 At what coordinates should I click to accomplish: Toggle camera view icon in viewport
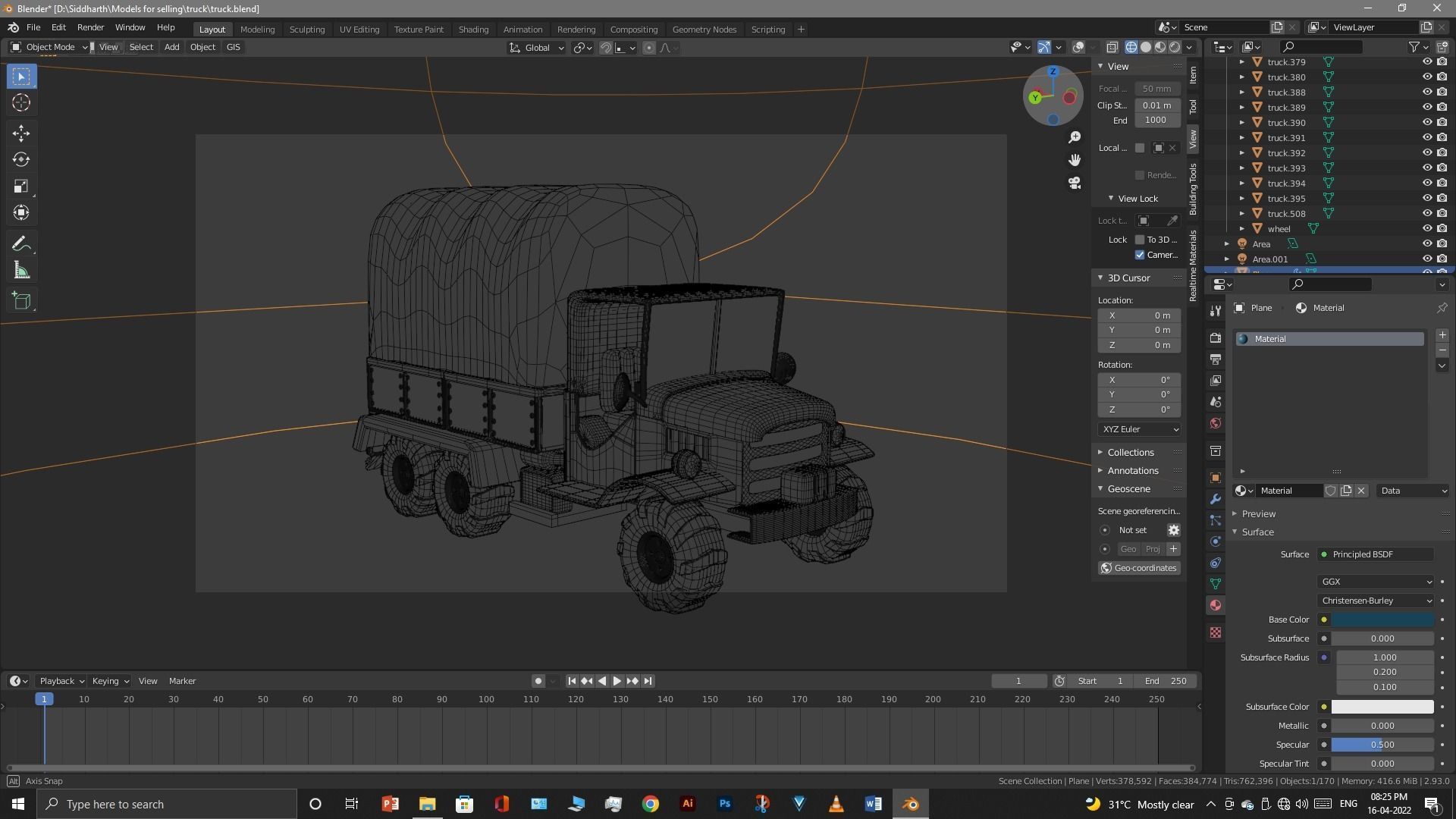(x=1075, y=183)
